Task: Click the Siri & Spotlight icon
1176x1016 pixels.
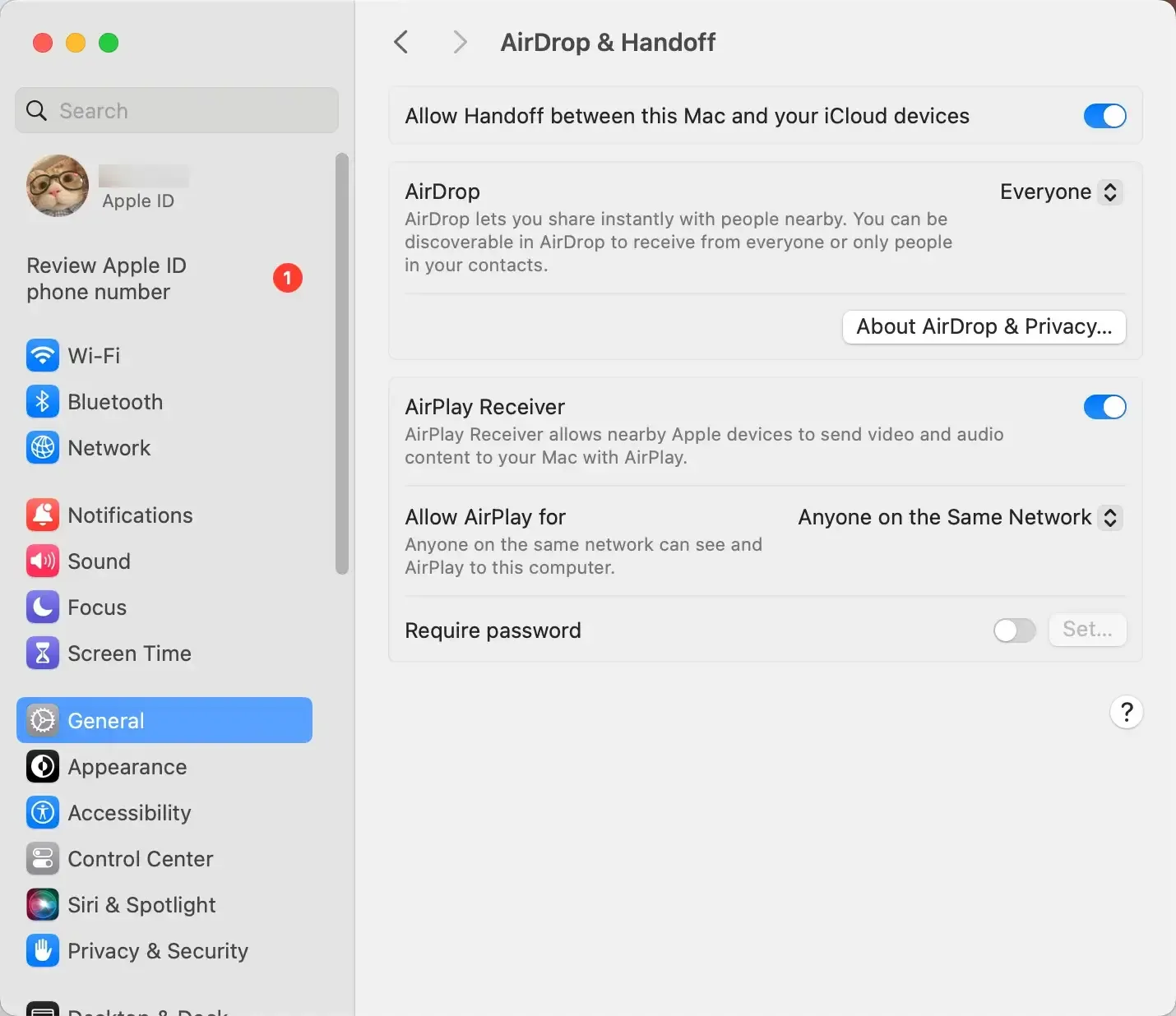Action: pyautogui.click(x=43, y=905)
